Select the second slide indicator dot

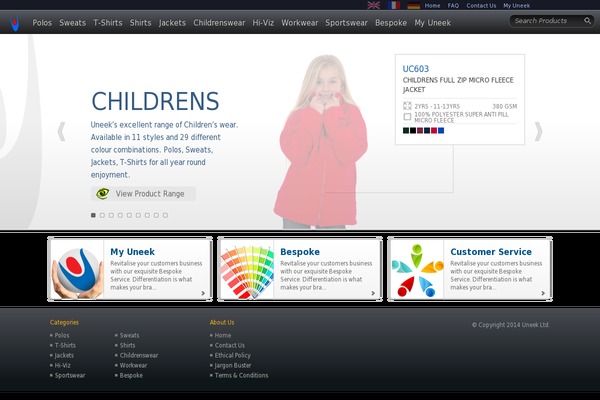click(102, 215)
